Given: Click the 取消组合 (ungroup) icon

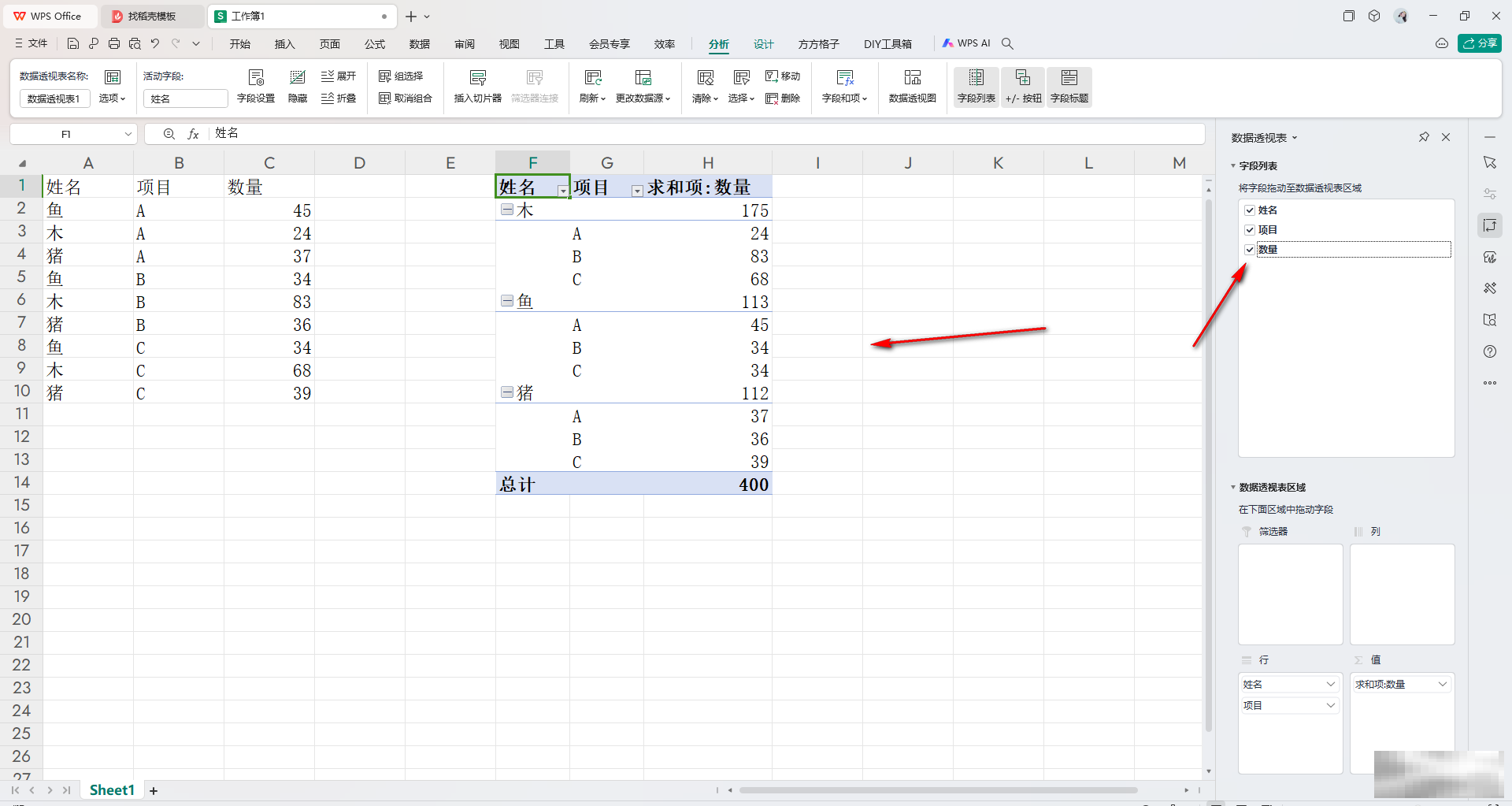Looking at the screenshot, I should [x=406, y=98].
